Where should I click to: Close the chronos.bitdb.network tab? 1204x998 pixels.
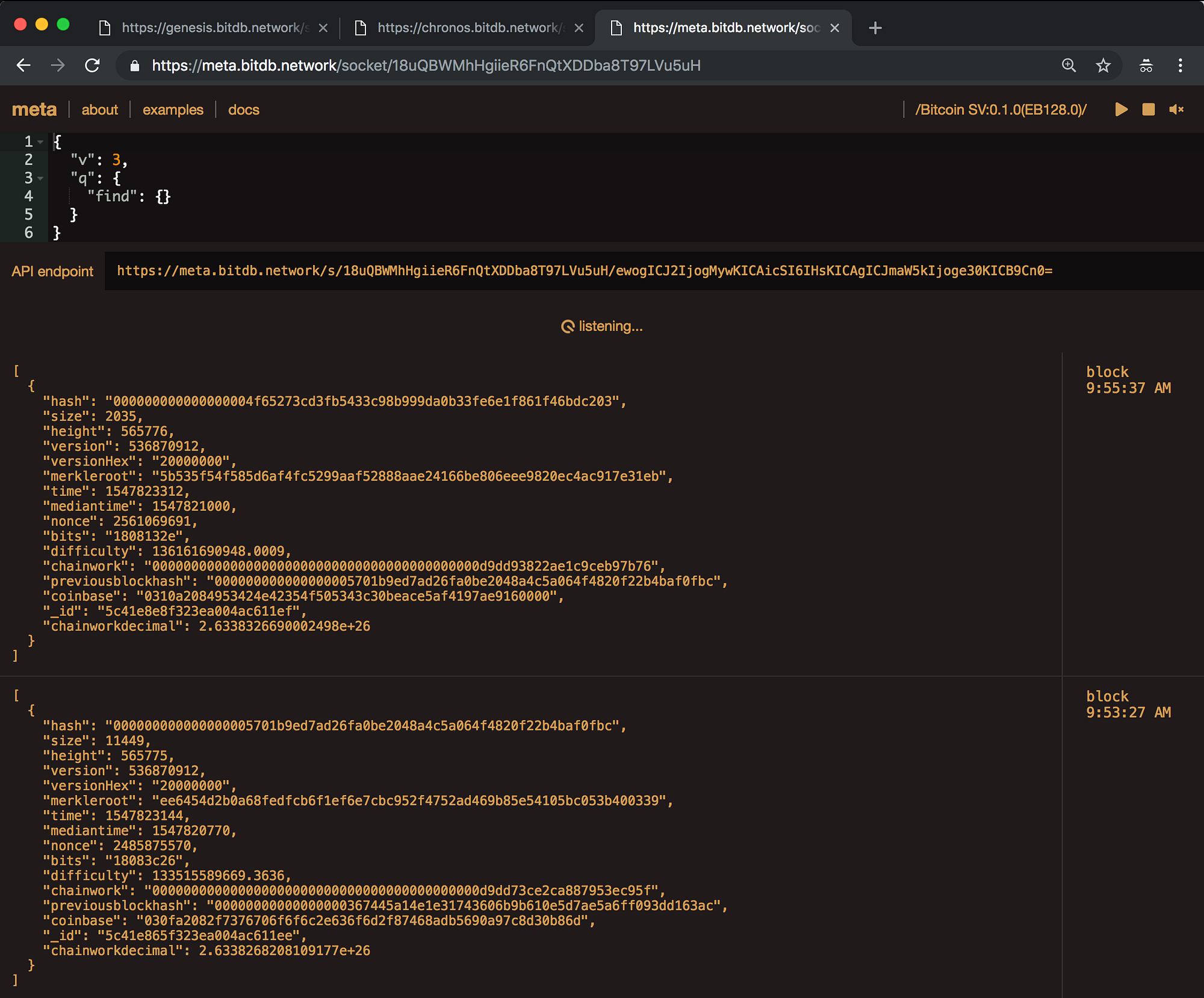click(579, 28)
